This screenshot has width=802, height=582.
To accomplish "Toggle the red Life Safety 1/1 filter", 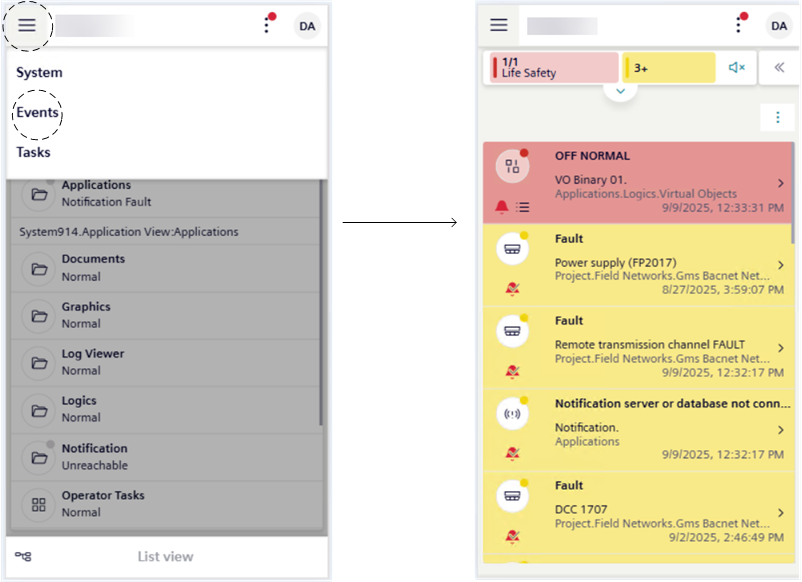I will point(553,68).
